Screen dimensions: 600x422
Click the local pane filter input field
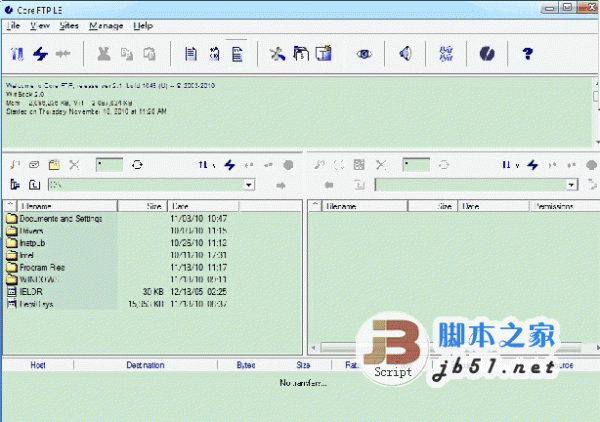[109, 165]
